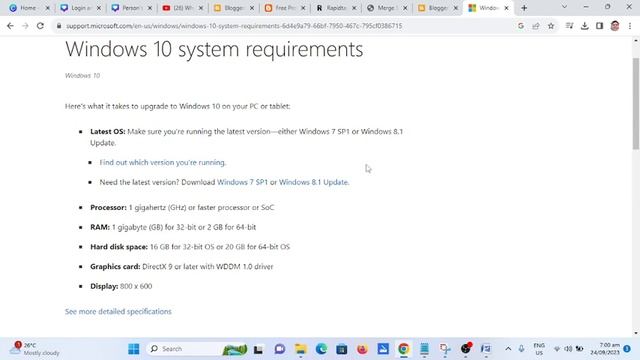Click the scrollbar up arrow
640x360 pixels.
(636, 40)
